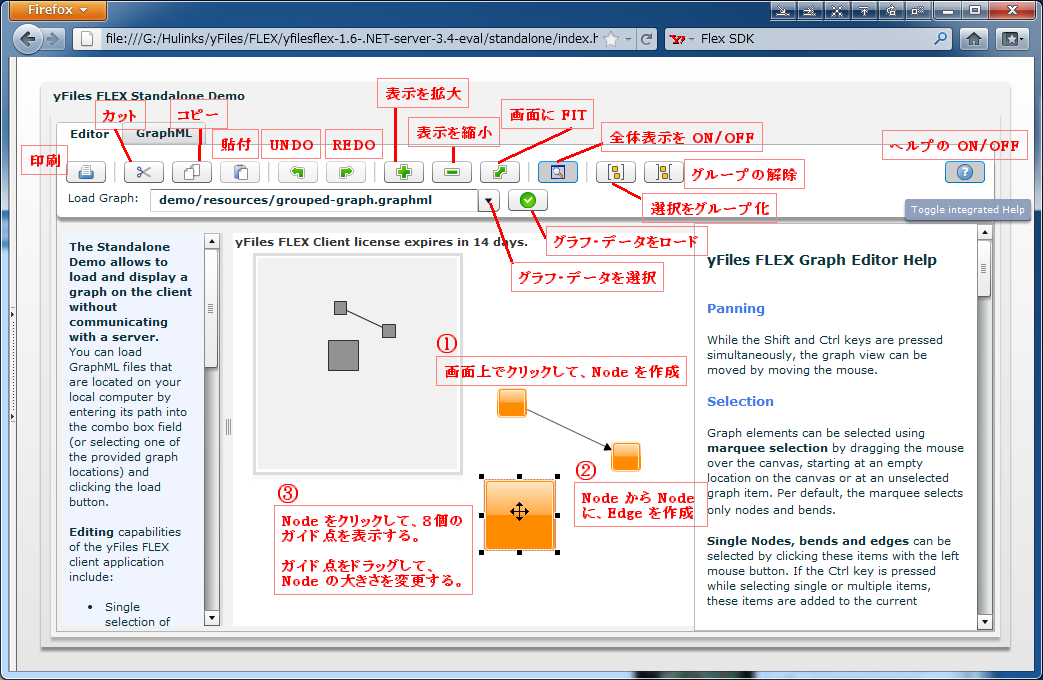This screenshot has width=1043, height=680.
Task: Open the Load Graph dropdown arrow
Action: click(x=488, y=200)
